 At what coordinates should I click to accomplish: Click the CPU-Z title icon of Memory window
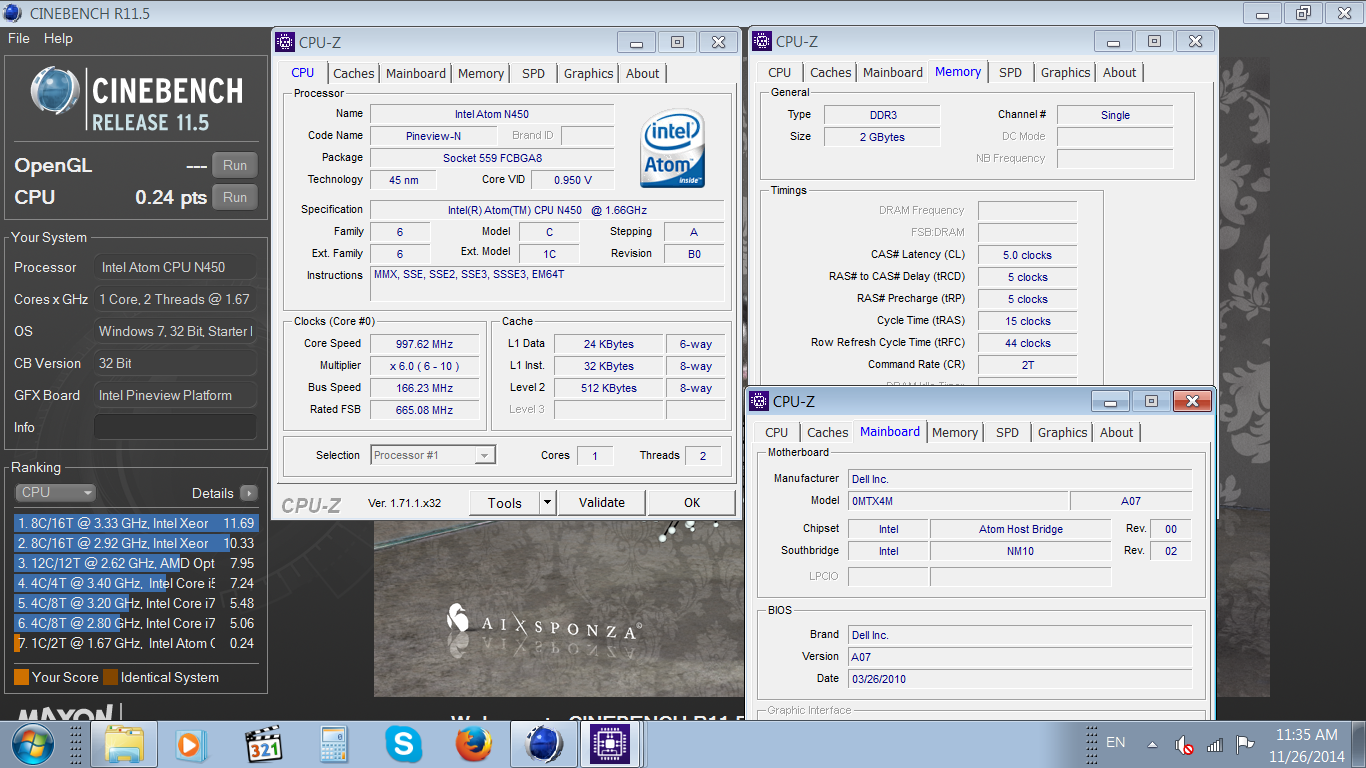pos(761,41)
